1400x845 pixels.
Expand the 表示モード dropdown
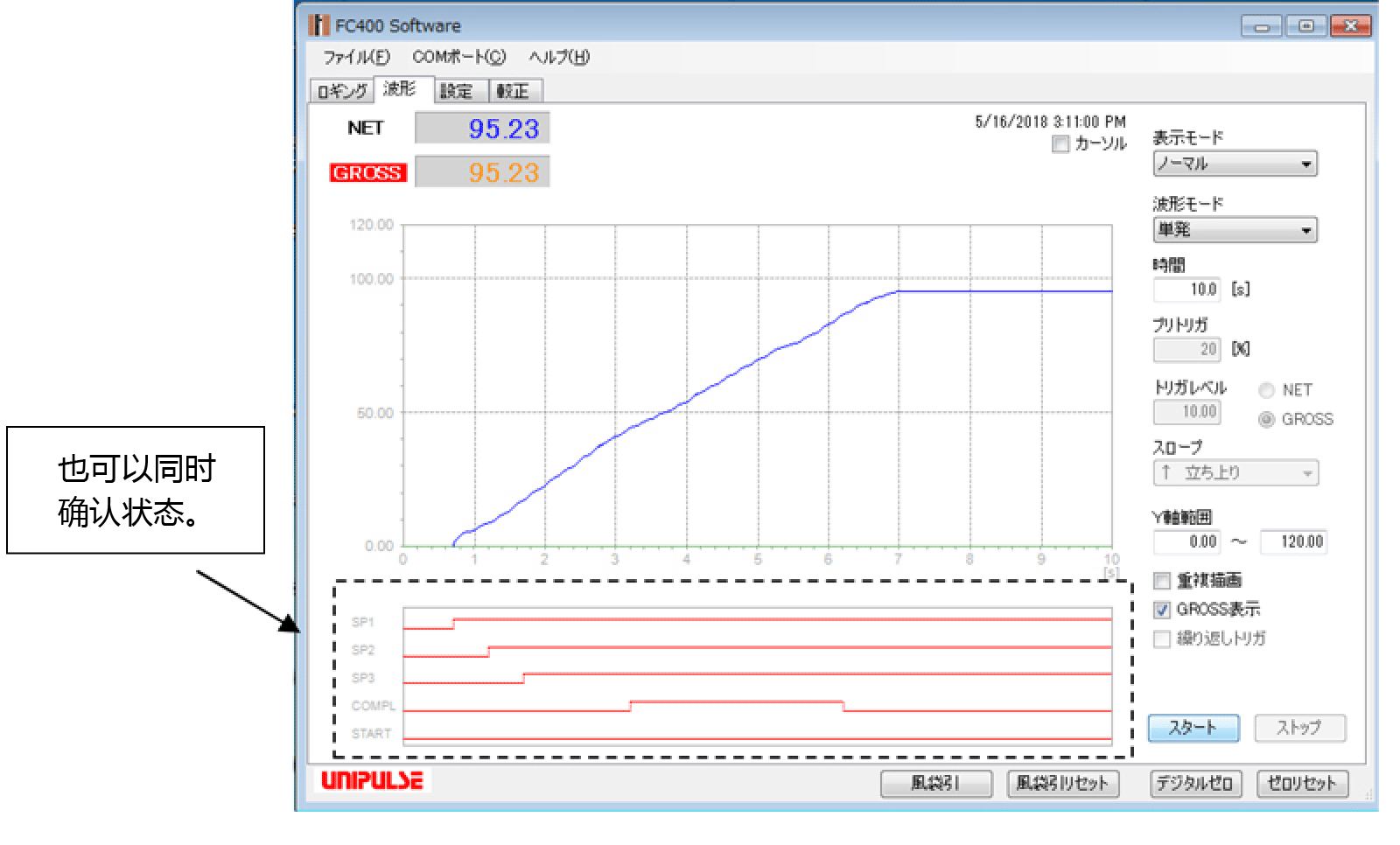coord(1235,164)
